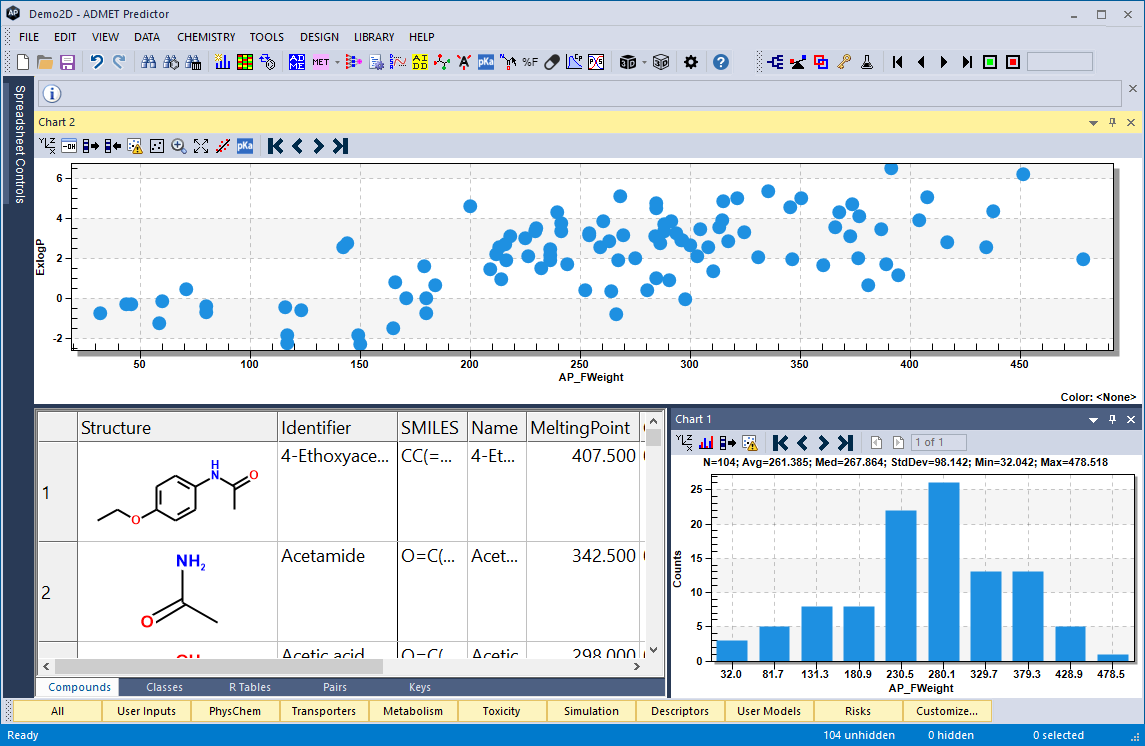Jump to last record in the main toolbar
The width and height of the screenshot is (1145, 746).
(x=967, y=63)
